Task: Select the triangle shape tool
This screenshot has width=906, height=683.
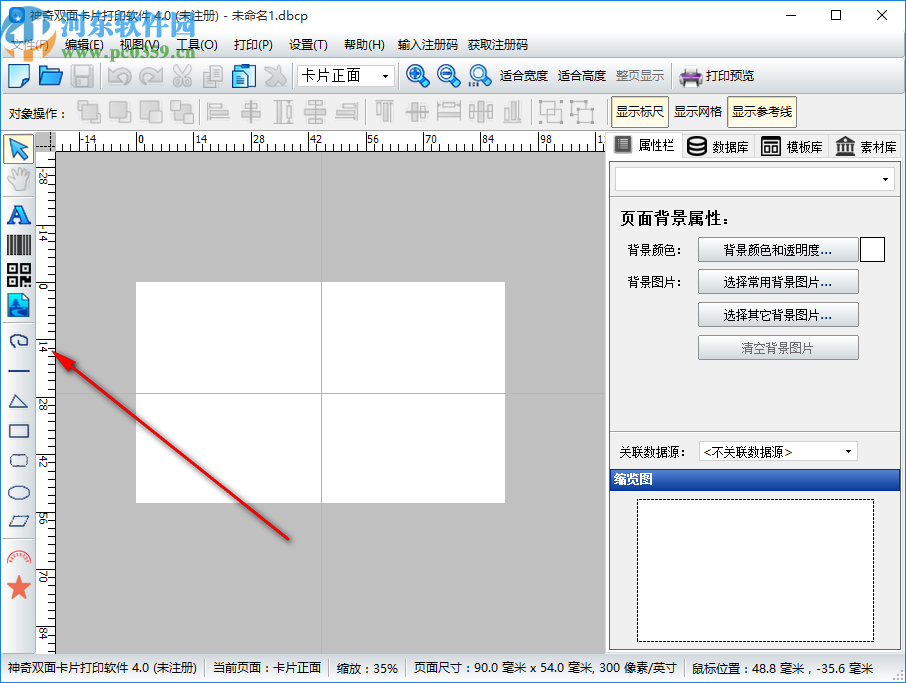Action: tap(18, 401)
